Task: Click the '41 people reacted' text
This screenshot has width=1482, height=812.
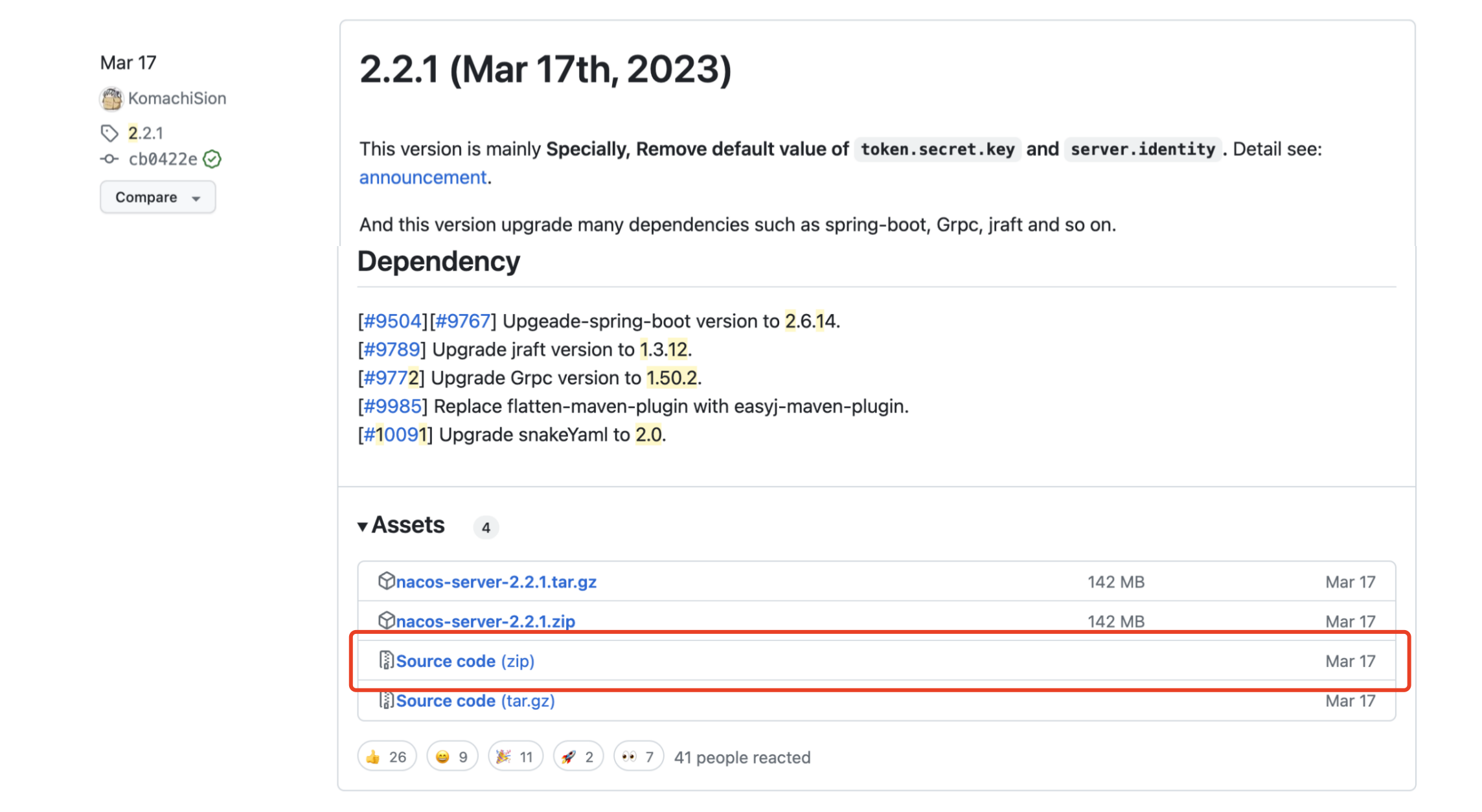Action: pyautogui.click(x=742, y=757)
